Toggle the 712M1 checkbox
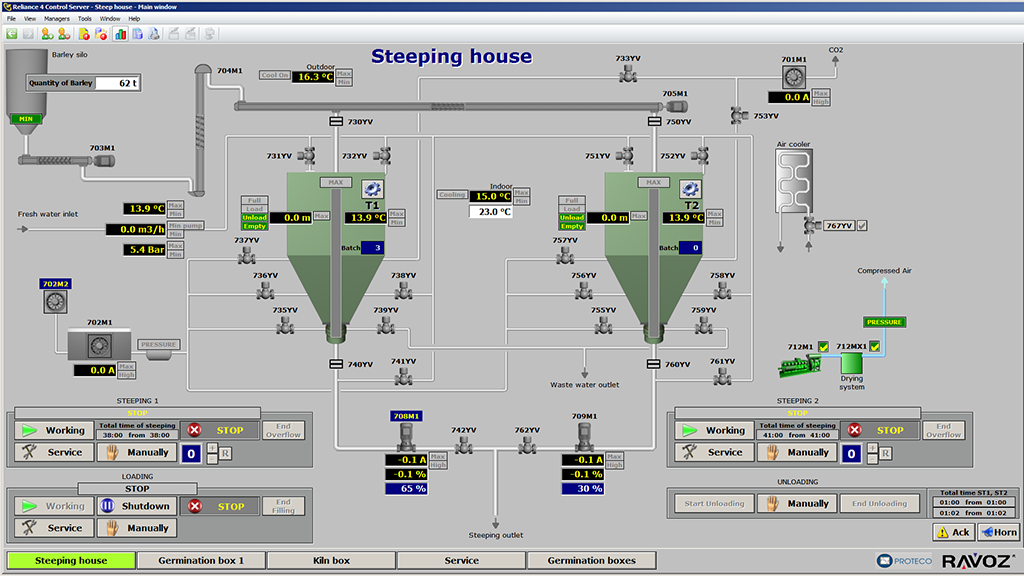 coord(824,346)
